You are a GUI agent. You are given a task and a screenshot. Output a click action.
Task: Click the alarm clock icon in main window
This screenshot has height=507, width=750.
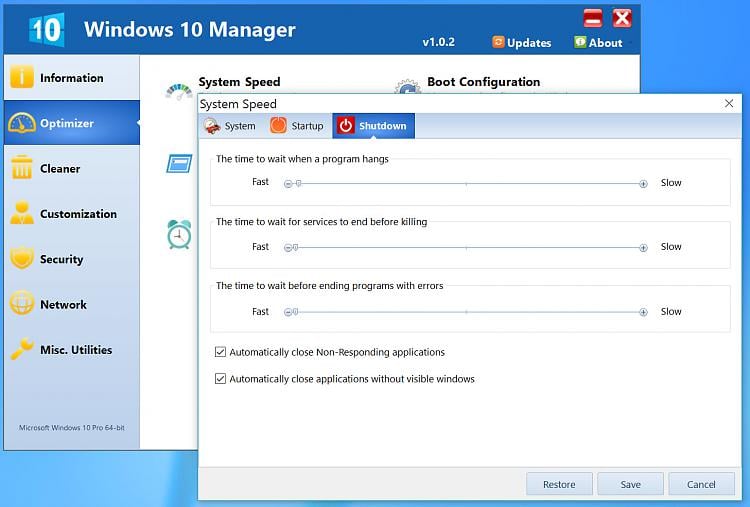179,234
